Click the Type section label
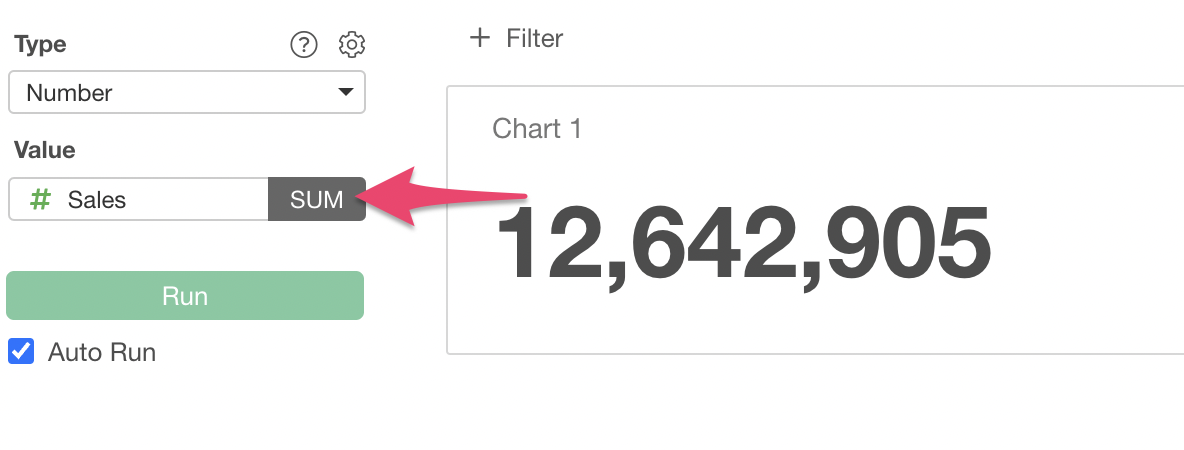 point(40,45)
